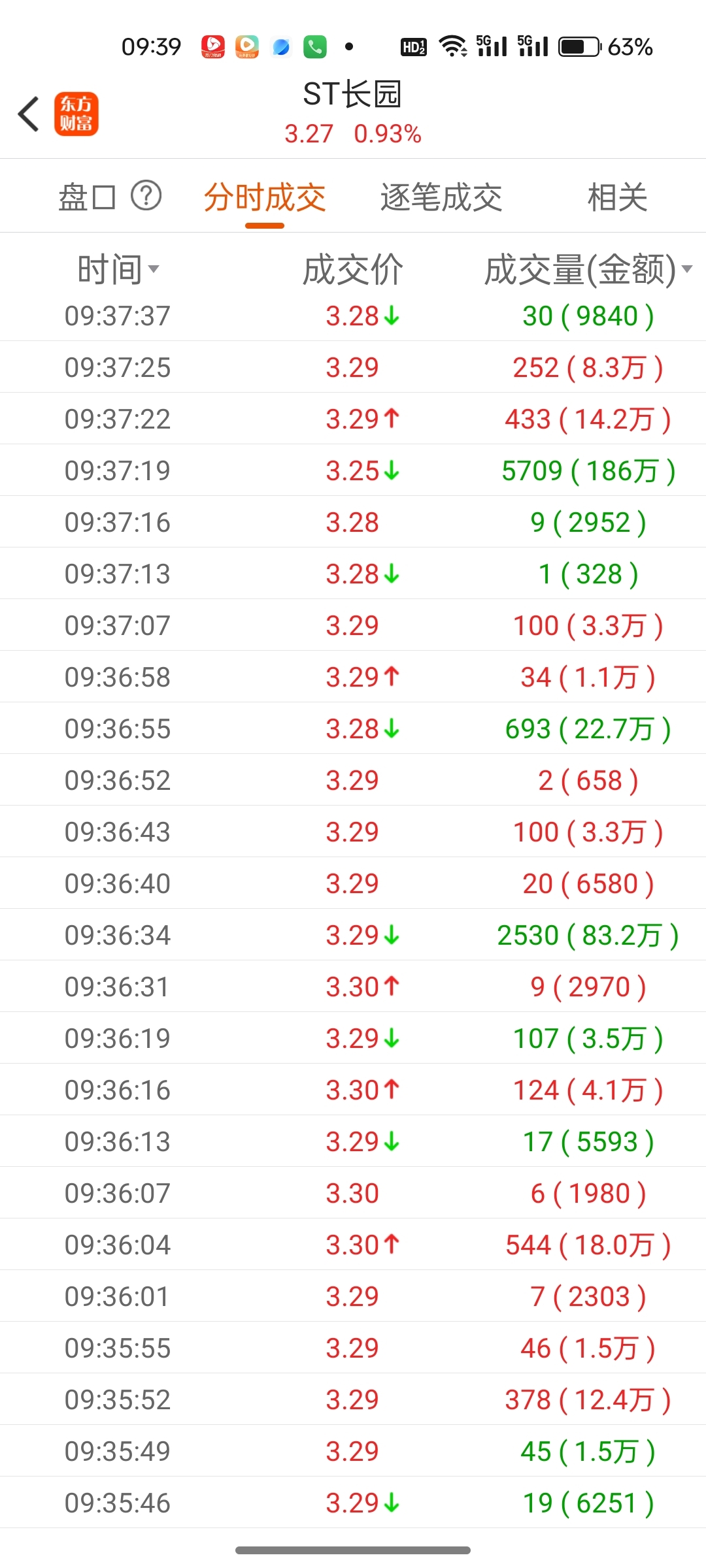Tap the red video app notification icon
Viewport: 706px width, 1568px height.
coord(213,47)
